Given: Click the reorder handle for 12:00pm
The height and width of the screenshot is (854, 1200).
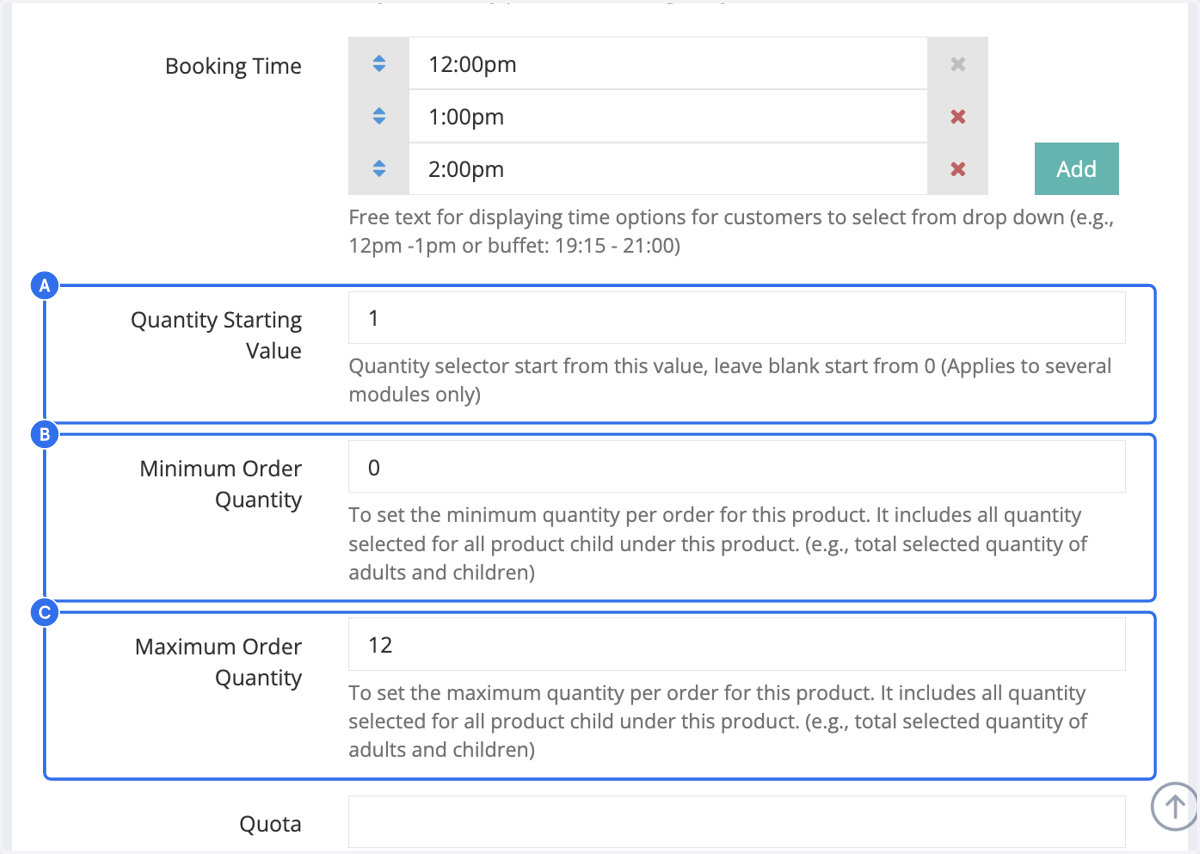Looking at the screenshot, I should [378, 64].
